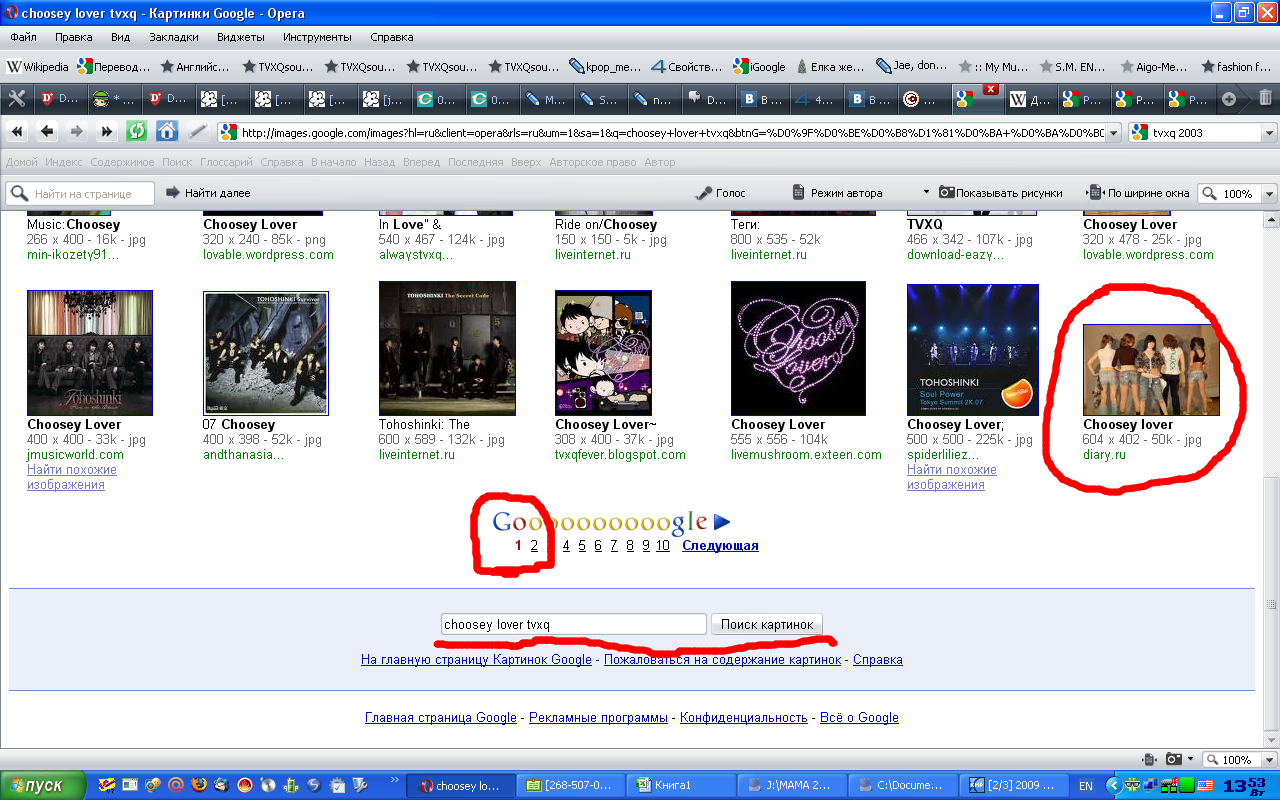
Task: Click Пожаловаться на содержание картинок link
Action: click(722, 659)
